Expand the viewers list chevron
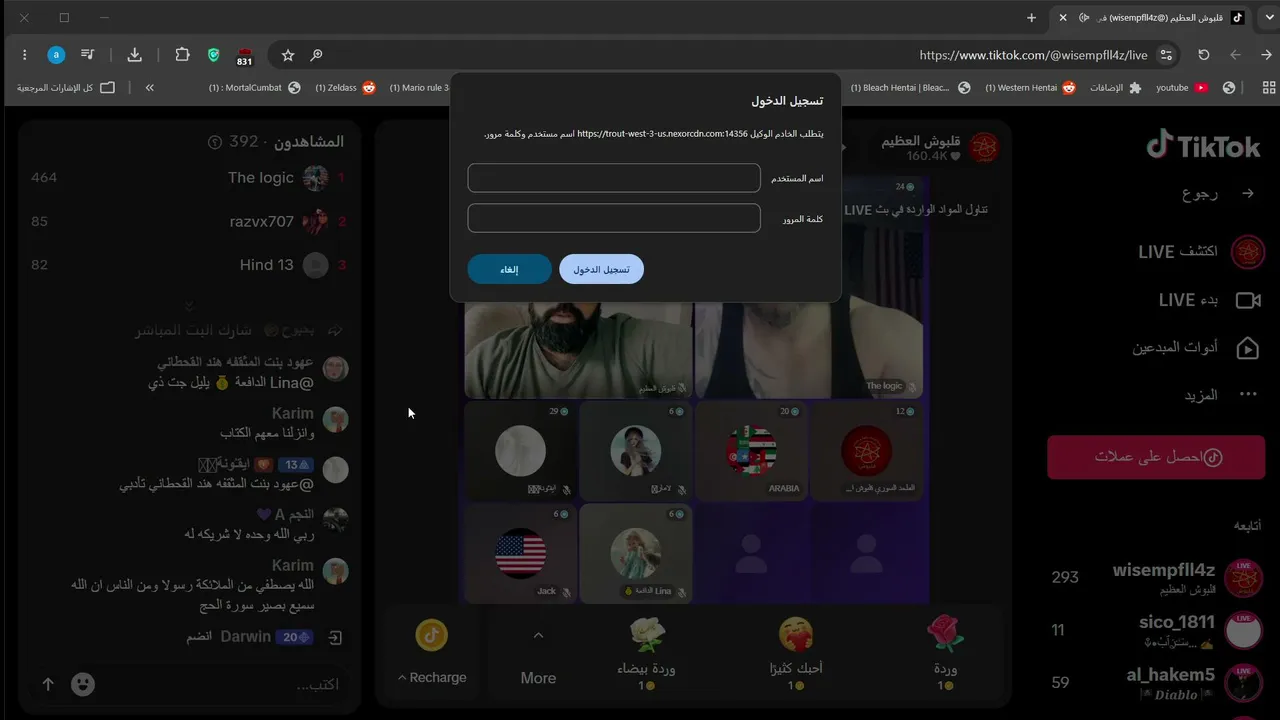1280x720 pixels. coord(189,305)
